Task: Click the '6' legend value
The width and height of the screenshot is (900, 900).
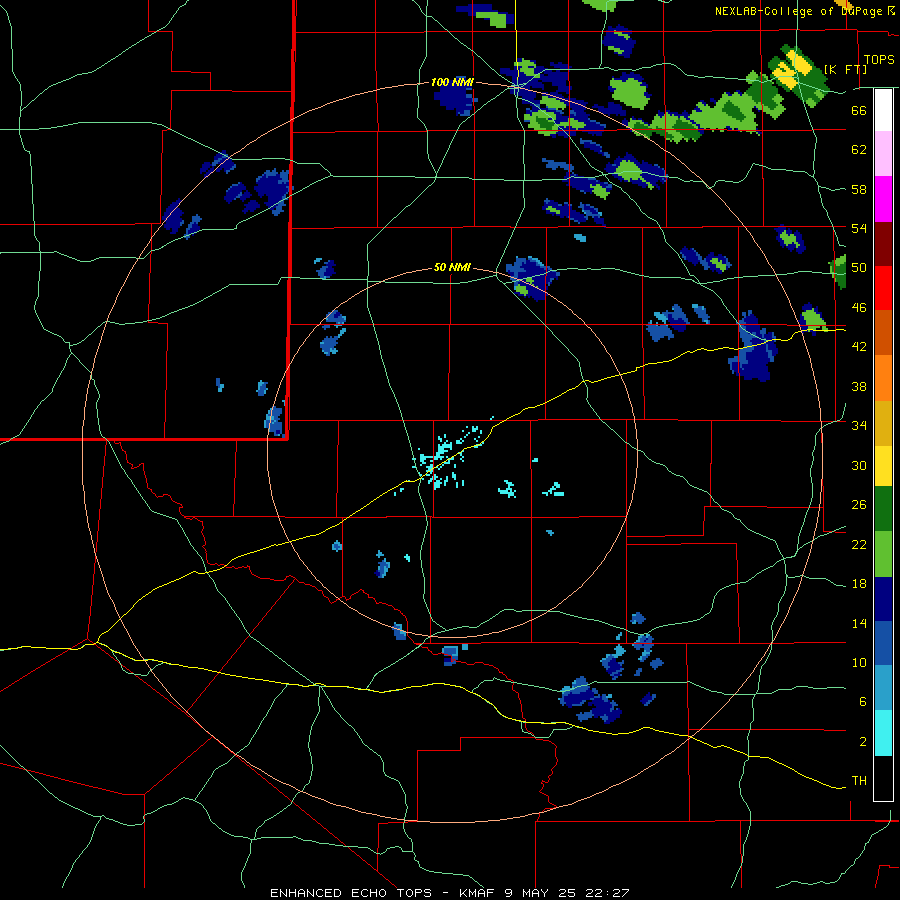Action: (863, 702)
